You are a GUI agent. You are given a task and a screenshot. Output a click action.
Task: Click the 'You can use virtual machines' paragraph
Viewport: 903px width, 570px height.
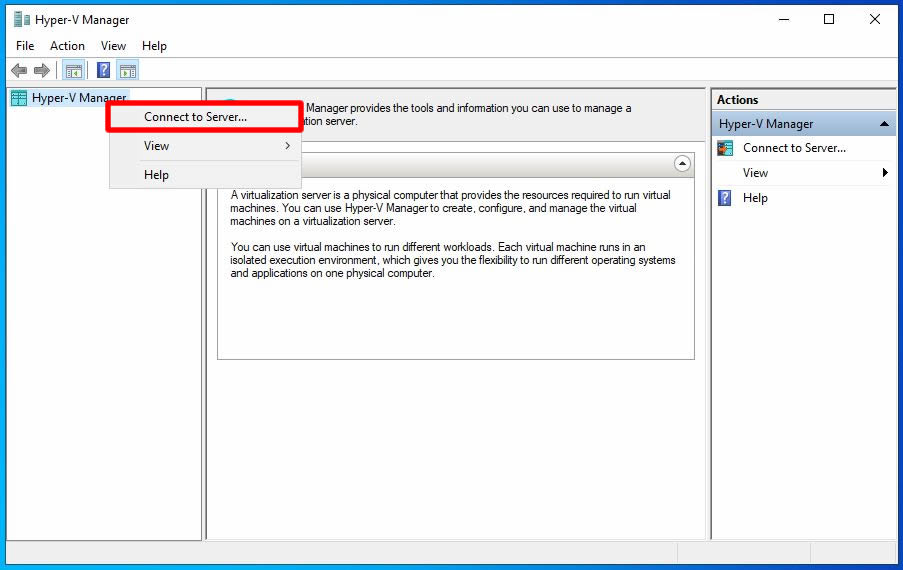click(453, 260)
